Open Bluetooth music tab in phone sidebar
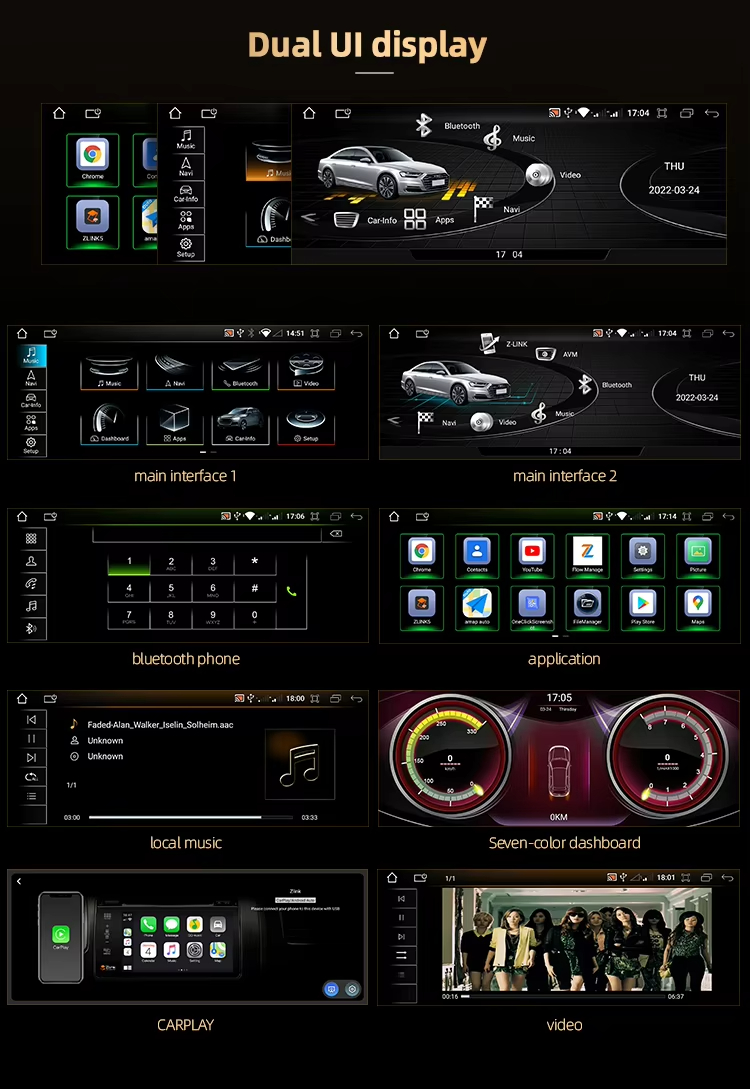Viewport: 750px width, 1089px height. [31, 606]
